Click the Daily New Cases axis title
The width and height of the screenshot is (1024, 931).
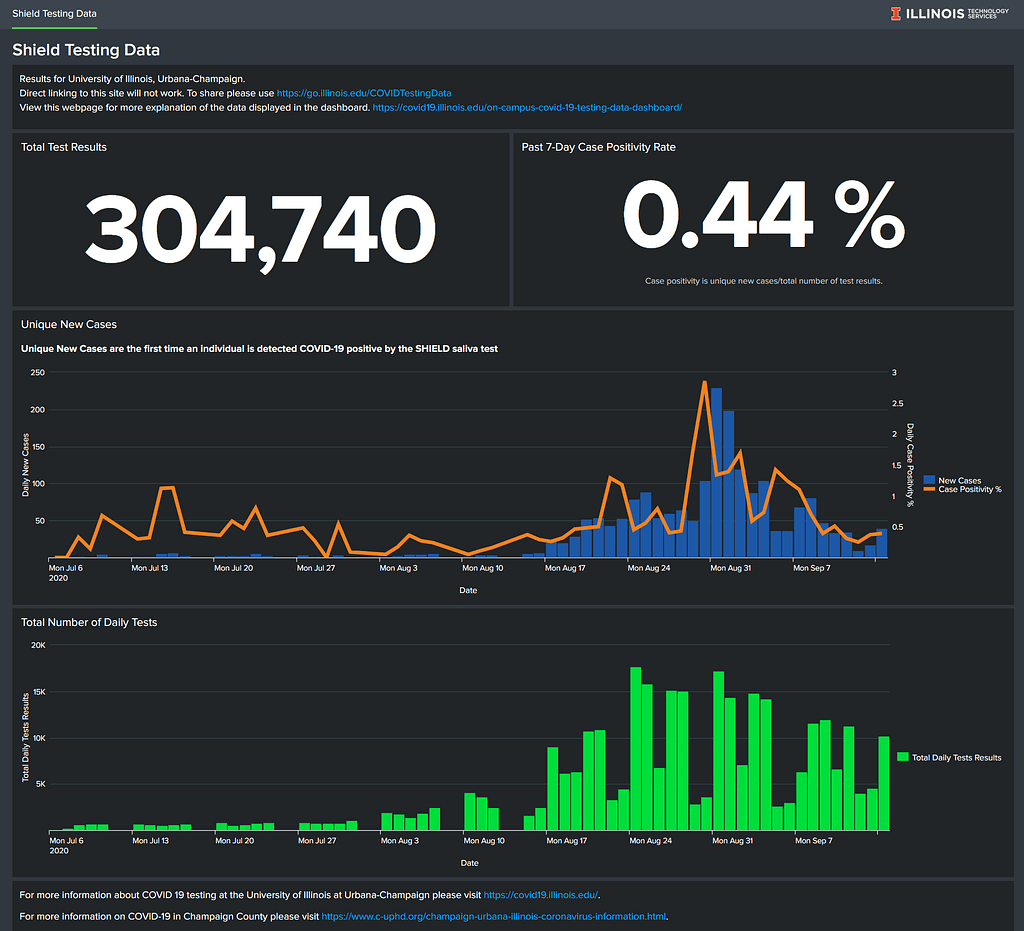pyautogui.click(x=25, y=465)
